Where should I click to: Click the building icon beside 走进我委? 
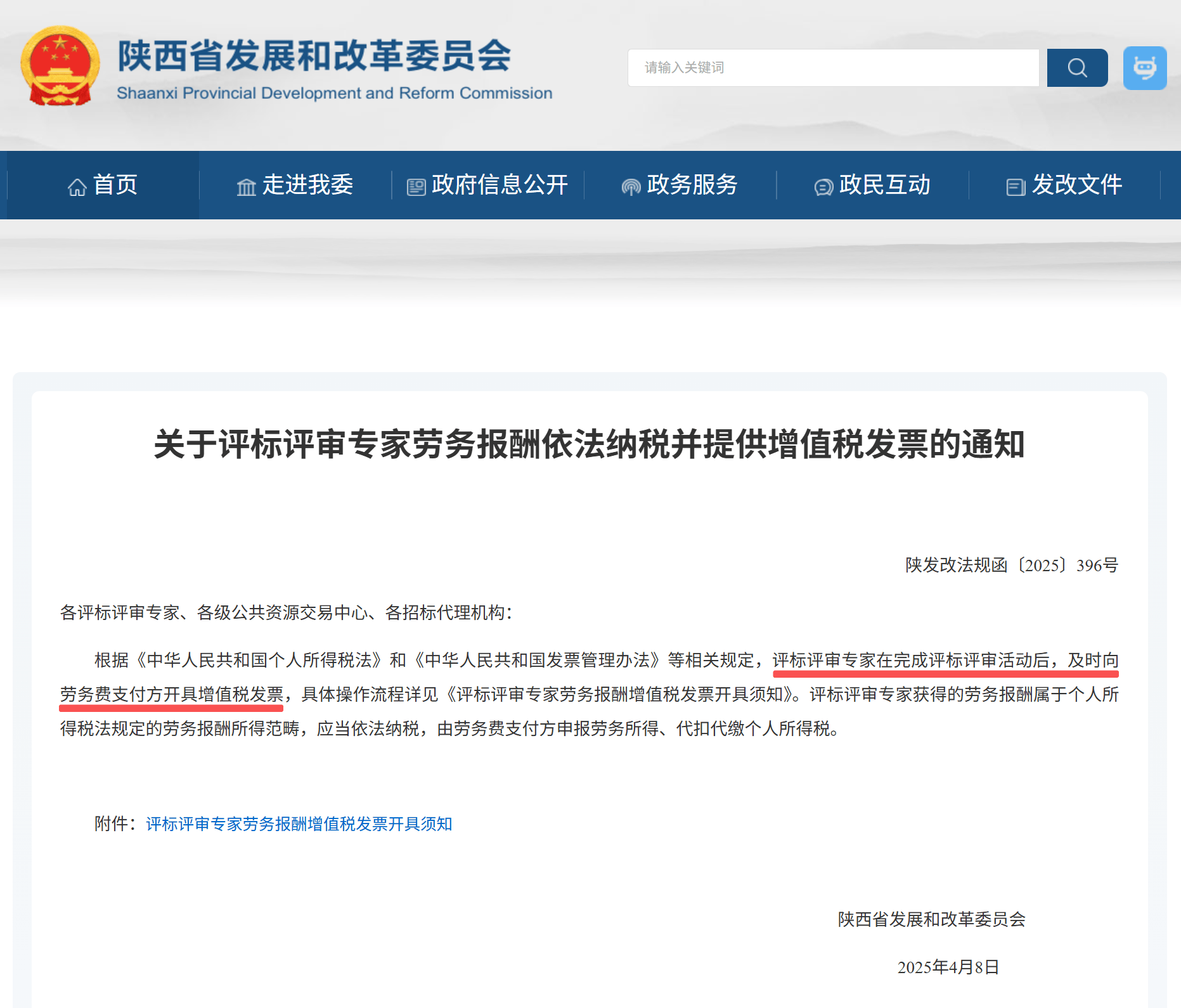(246, 187)
